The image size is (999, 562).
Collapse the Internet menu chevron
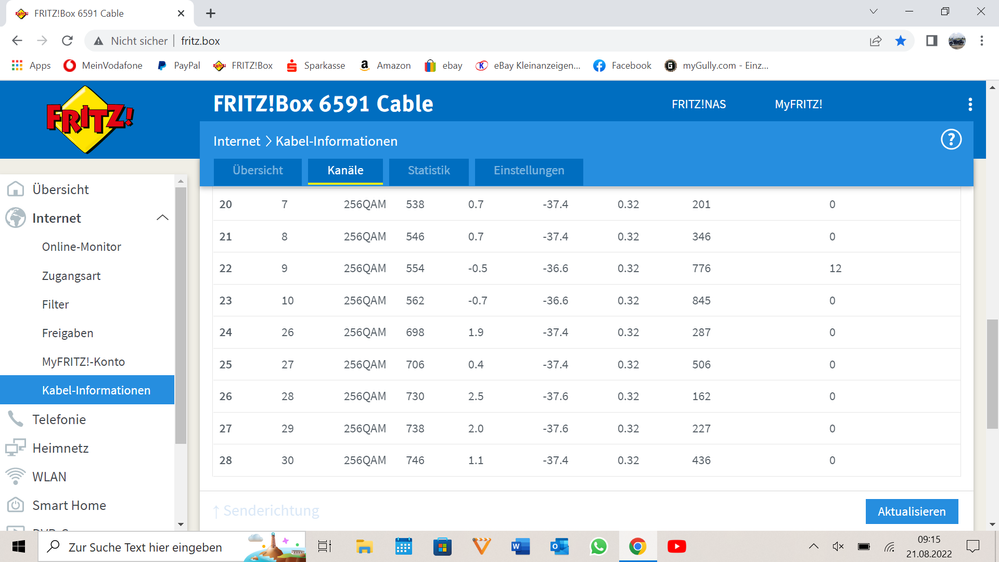coord(162,218)
